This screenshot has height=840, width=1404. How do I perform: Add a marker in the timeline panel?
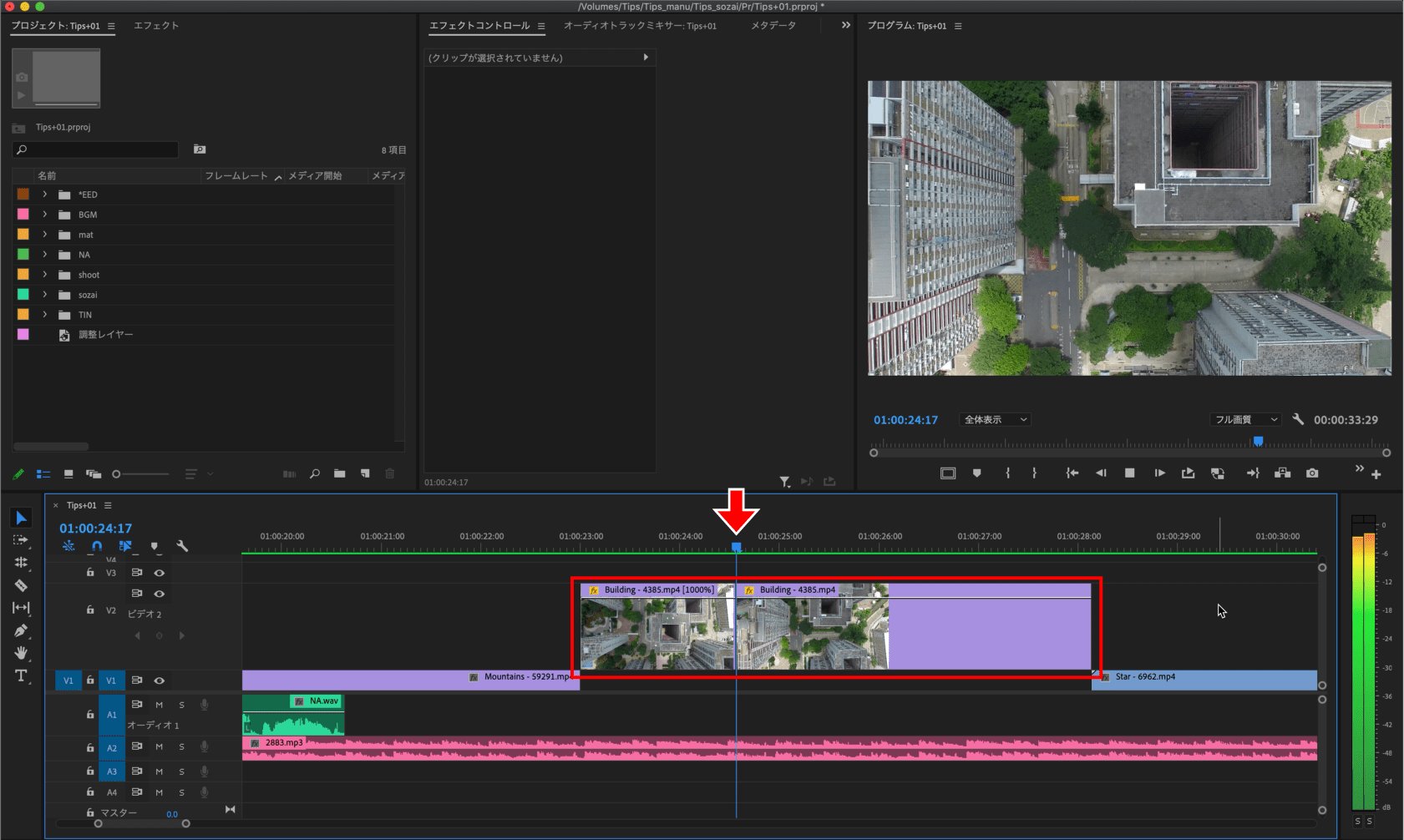click(x=155, y=546)
